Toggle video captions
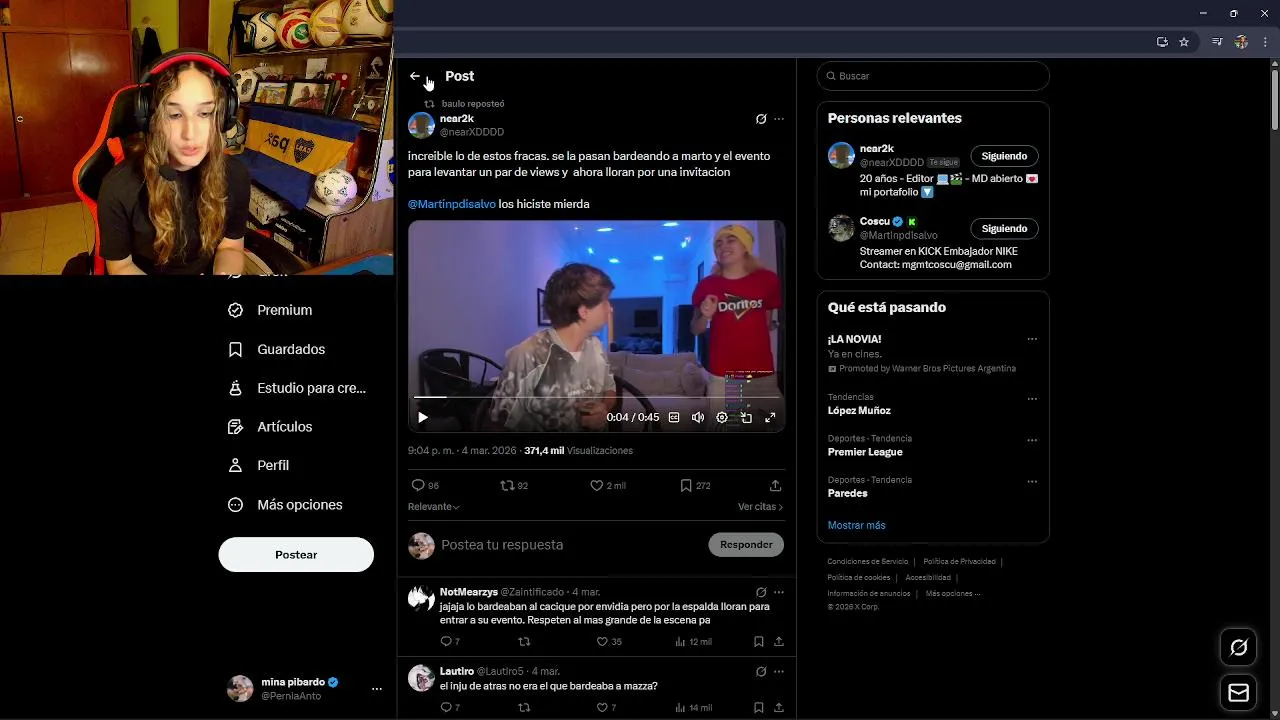The height and width of the screenshot is (720, 1280). pos(674,417)
